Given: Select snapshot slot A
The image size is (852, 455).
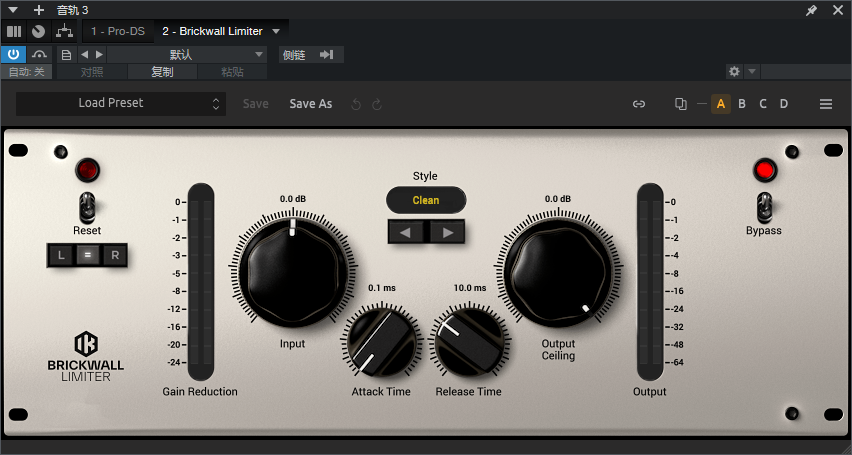Looking at the screenshot, I should coord(721,104).
